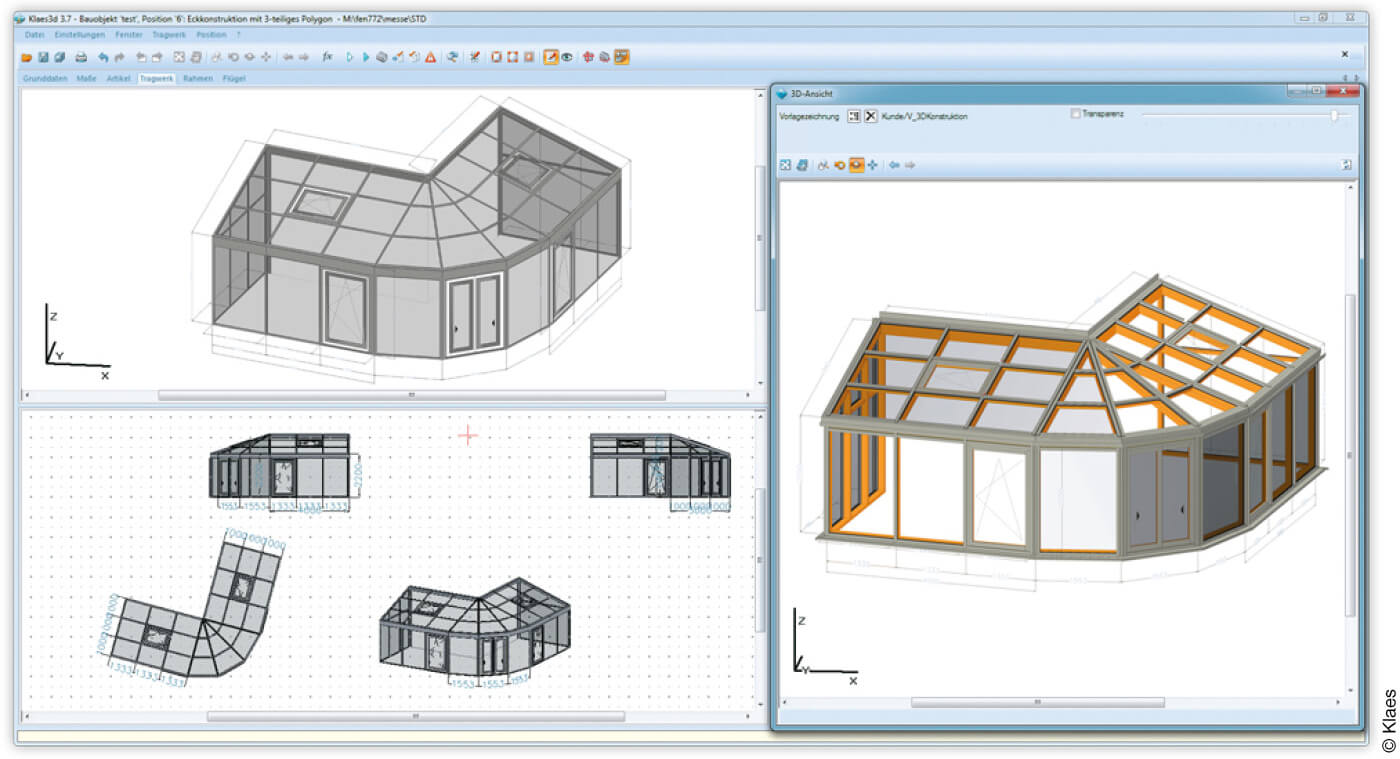Click the open folder icon in main toolbar
The width and height of the screenshot is (1400, 759).
(27, 58)
